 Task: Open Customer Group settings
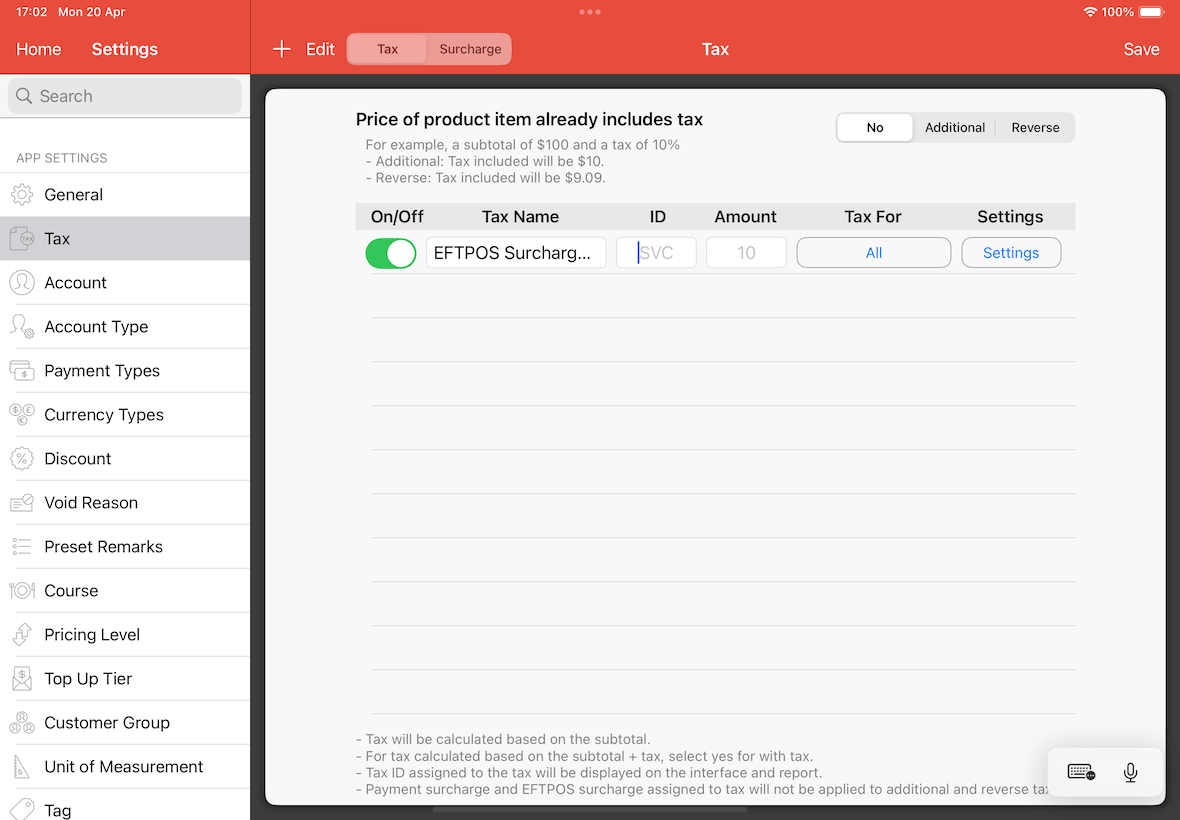pyautogui.click(x=125, y=723)
